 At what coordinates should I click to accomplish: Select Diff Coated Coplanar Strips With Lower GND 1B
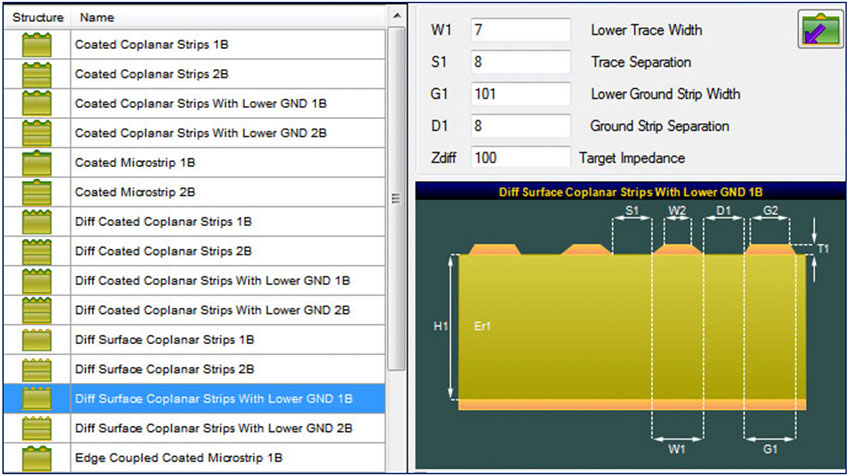point(212,281)
